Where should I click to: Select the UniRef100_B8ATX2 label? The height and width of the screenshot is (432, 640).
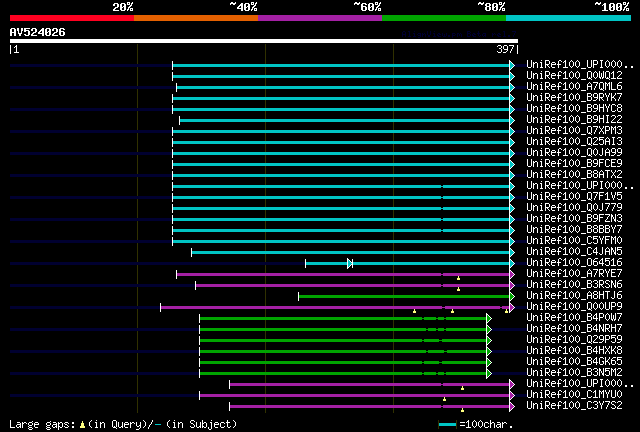click(x=574, y=174)
